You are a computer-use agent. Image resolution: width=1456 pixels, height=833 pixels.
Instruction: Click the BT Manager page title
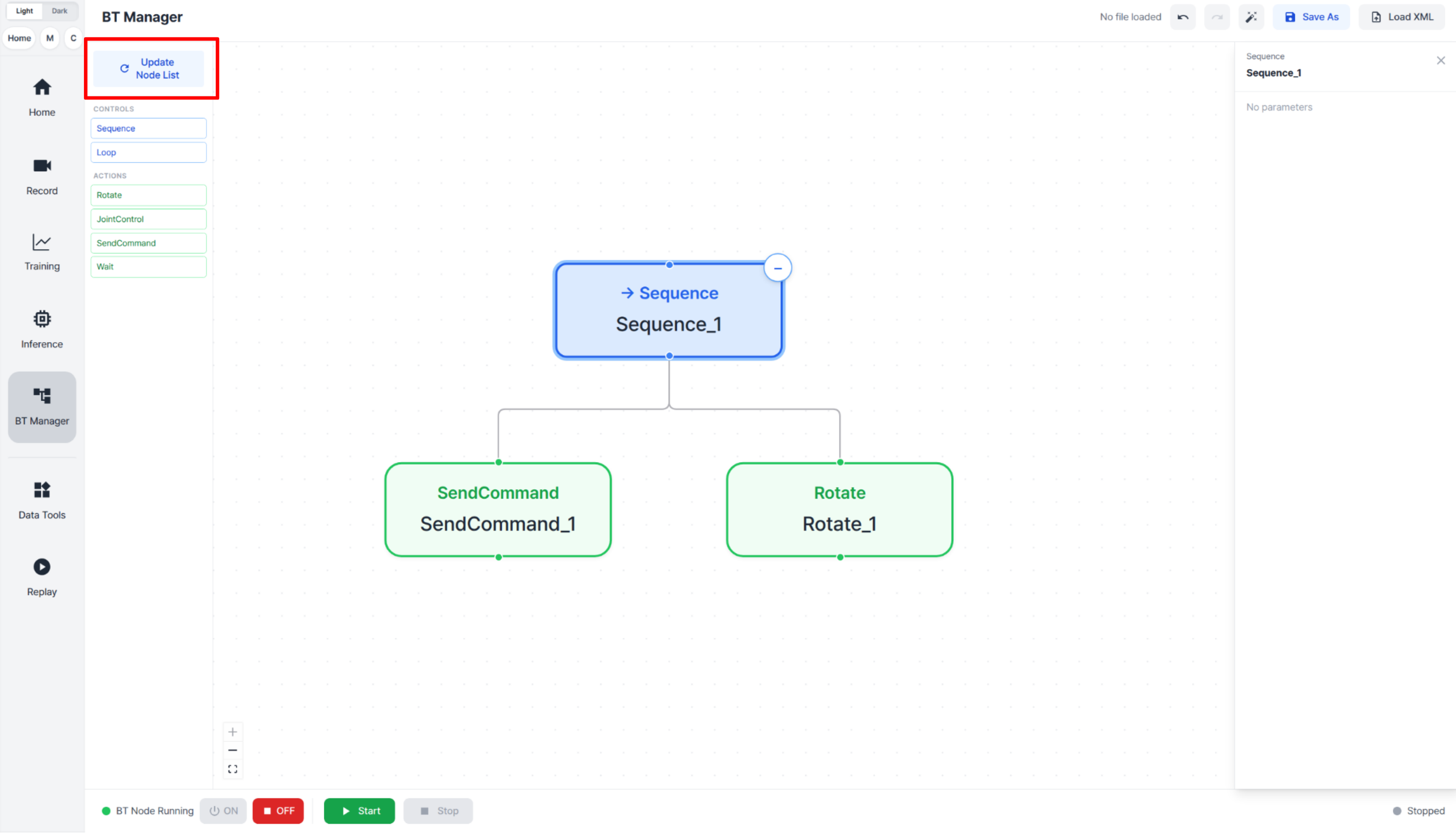tap(142, 16)
